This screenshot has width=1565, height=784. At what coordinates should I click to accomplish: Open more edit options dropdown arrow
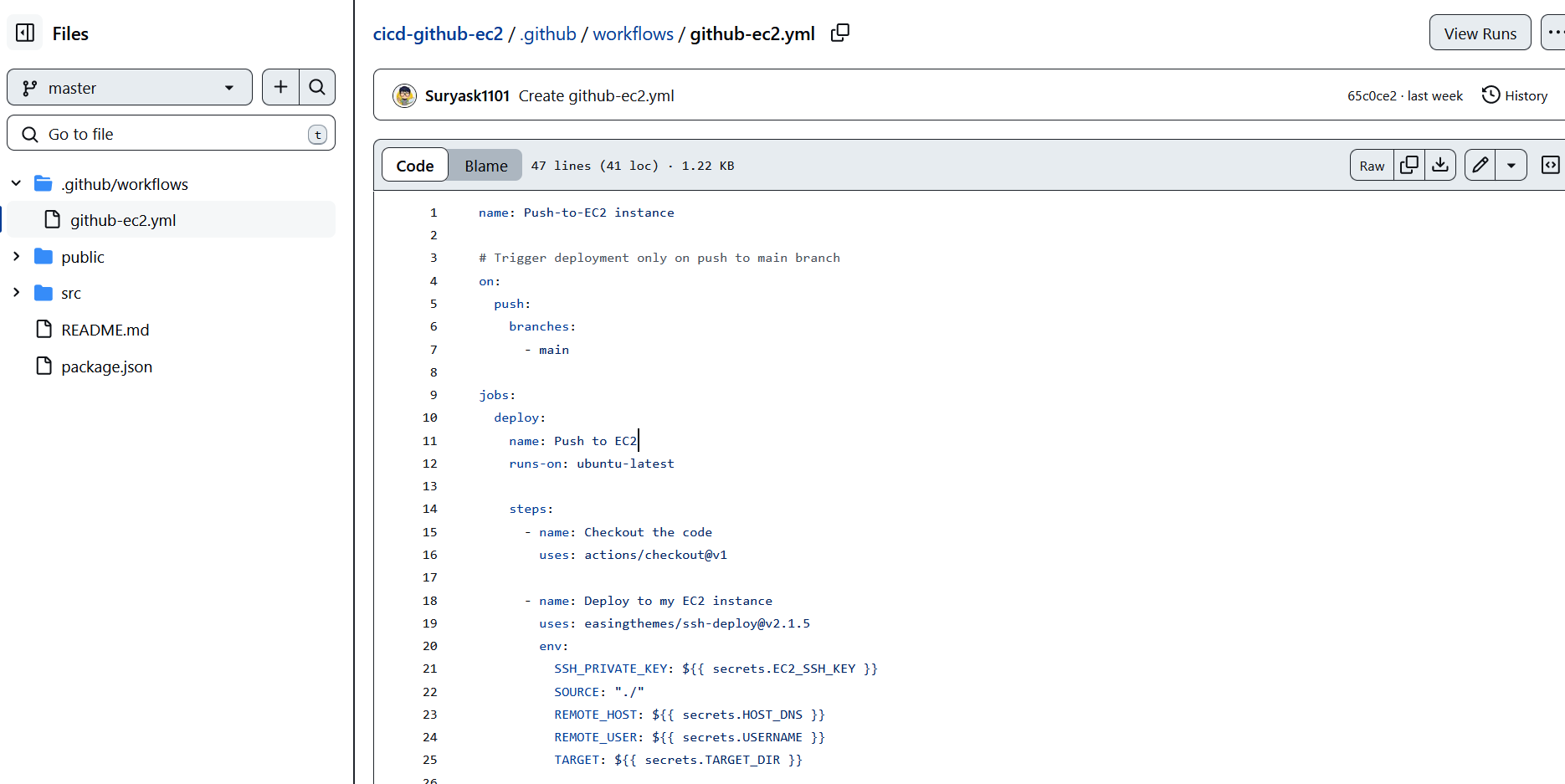[1511, 165]
